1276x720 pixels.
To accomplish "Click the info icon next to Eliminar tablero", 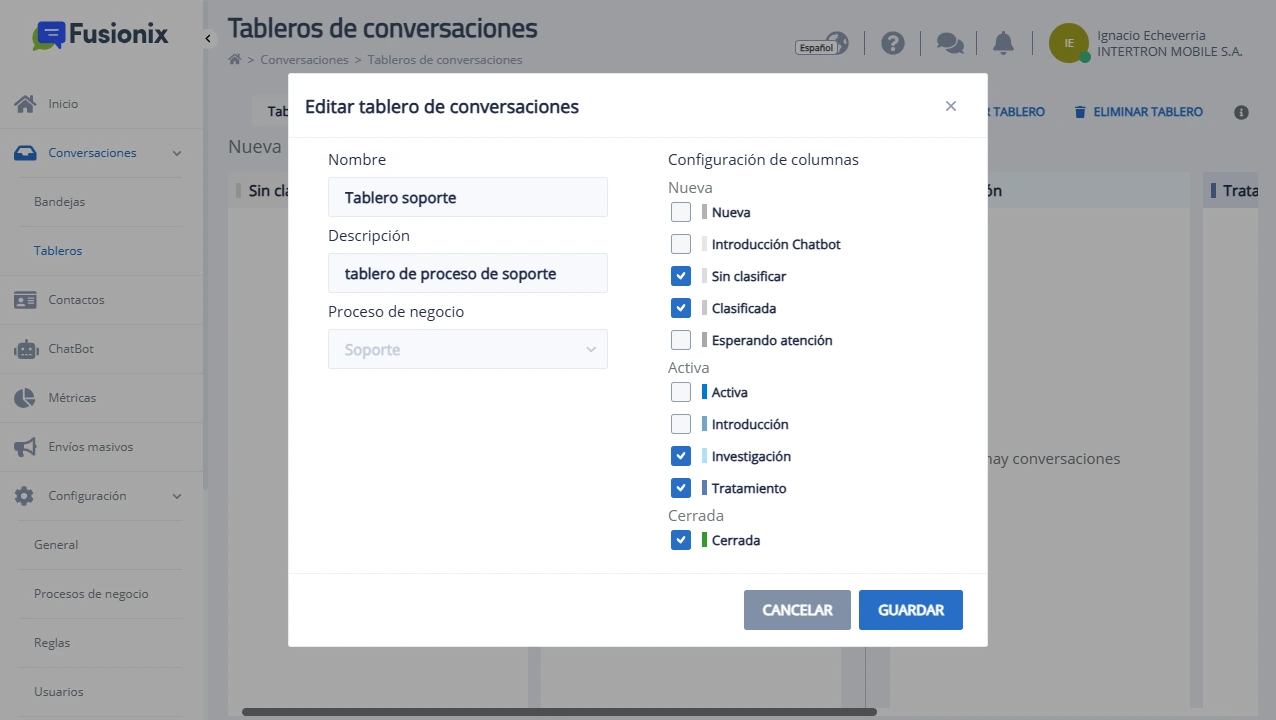I will click(1242, 112).
